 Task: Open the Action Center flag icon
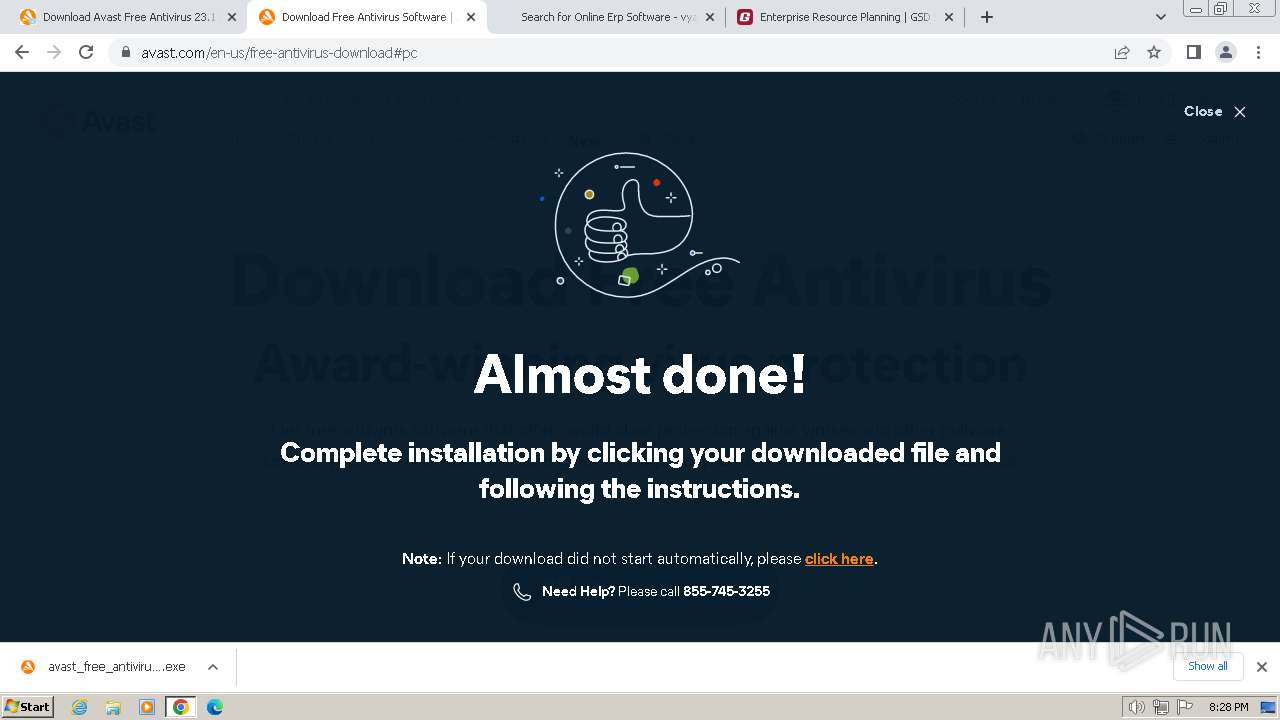1183,707
